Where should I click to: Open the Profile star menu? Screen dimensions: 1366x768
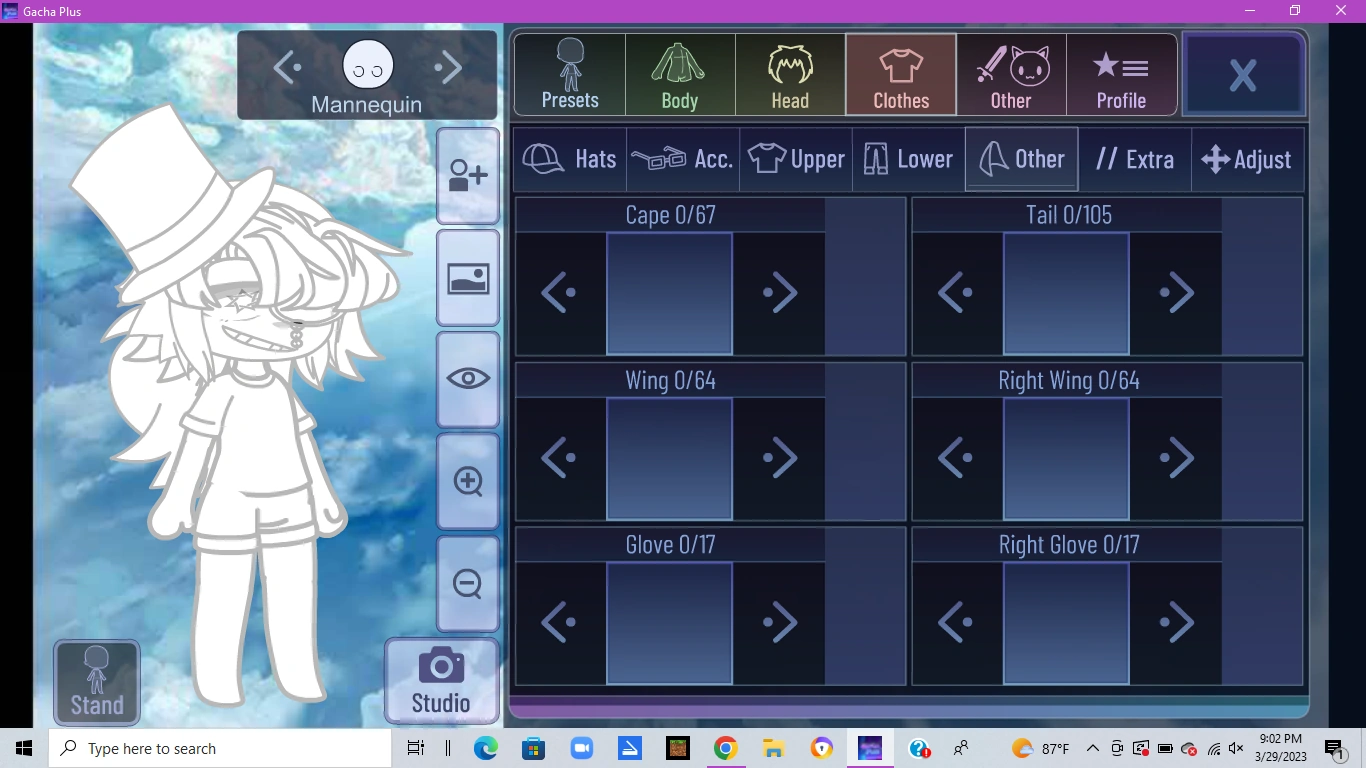[1121, 75]
